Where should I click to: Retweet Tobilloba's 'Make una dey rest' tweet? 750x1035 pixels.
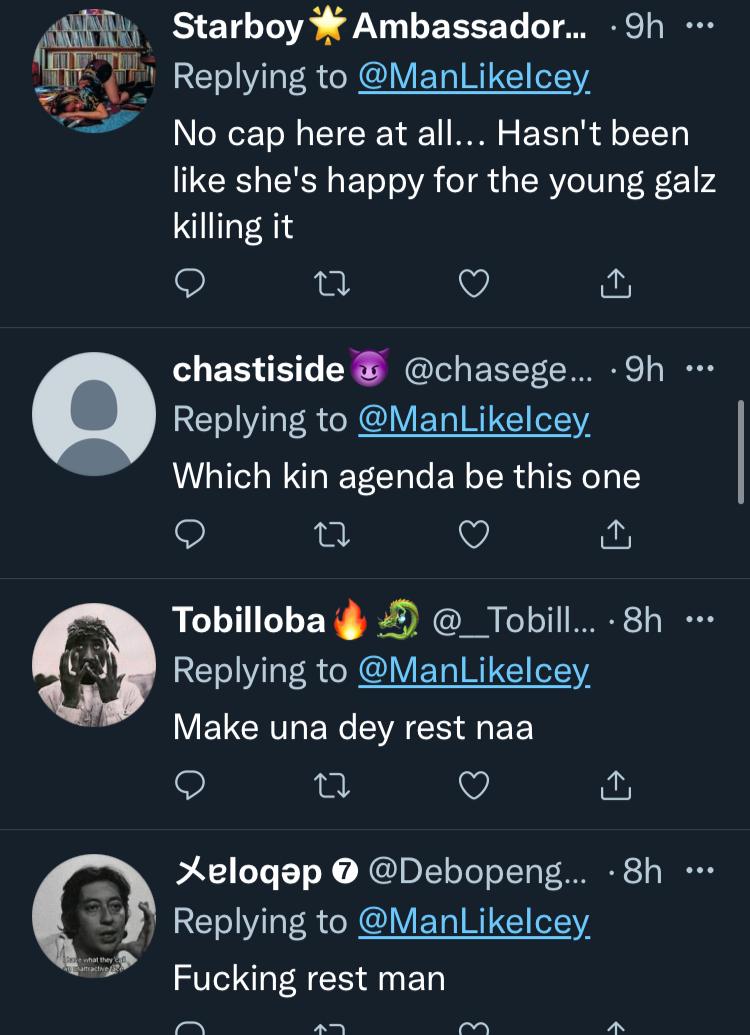tap(331, 787)
